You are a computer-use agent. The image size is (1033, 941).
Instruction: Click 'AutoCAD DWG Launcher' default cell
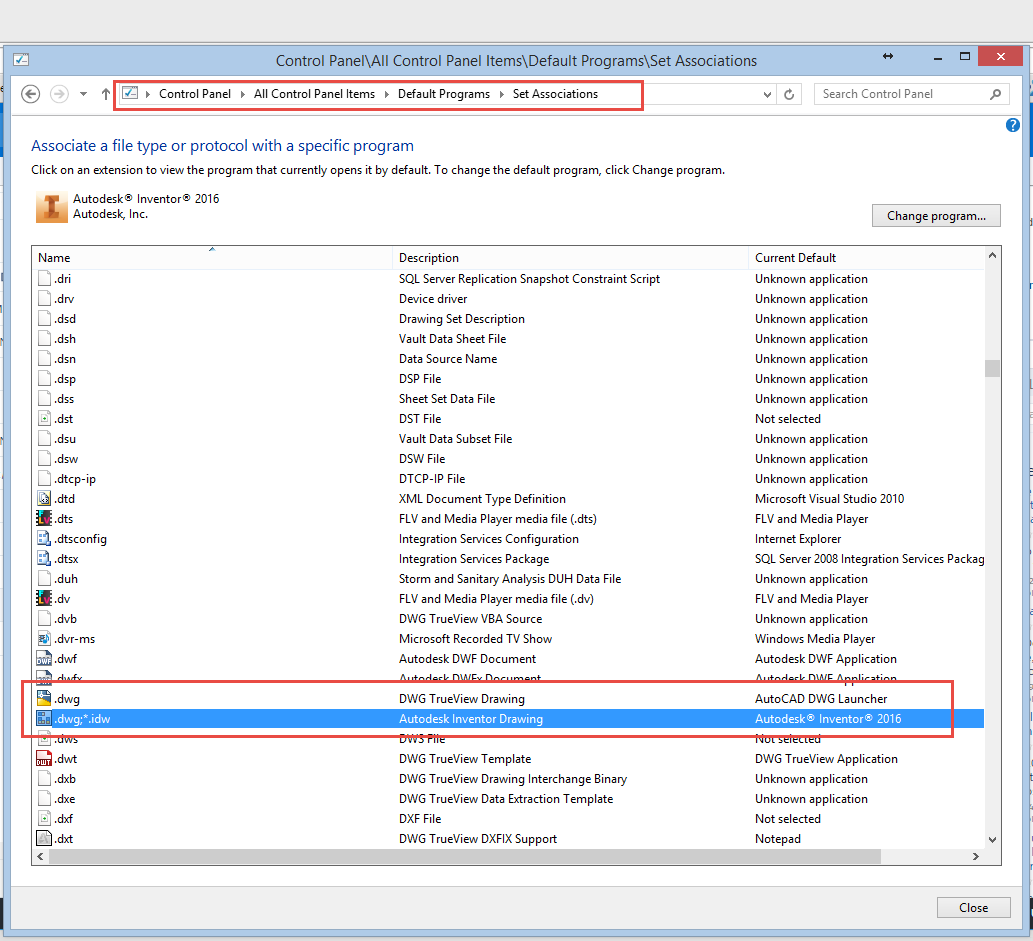click(821, 699)
